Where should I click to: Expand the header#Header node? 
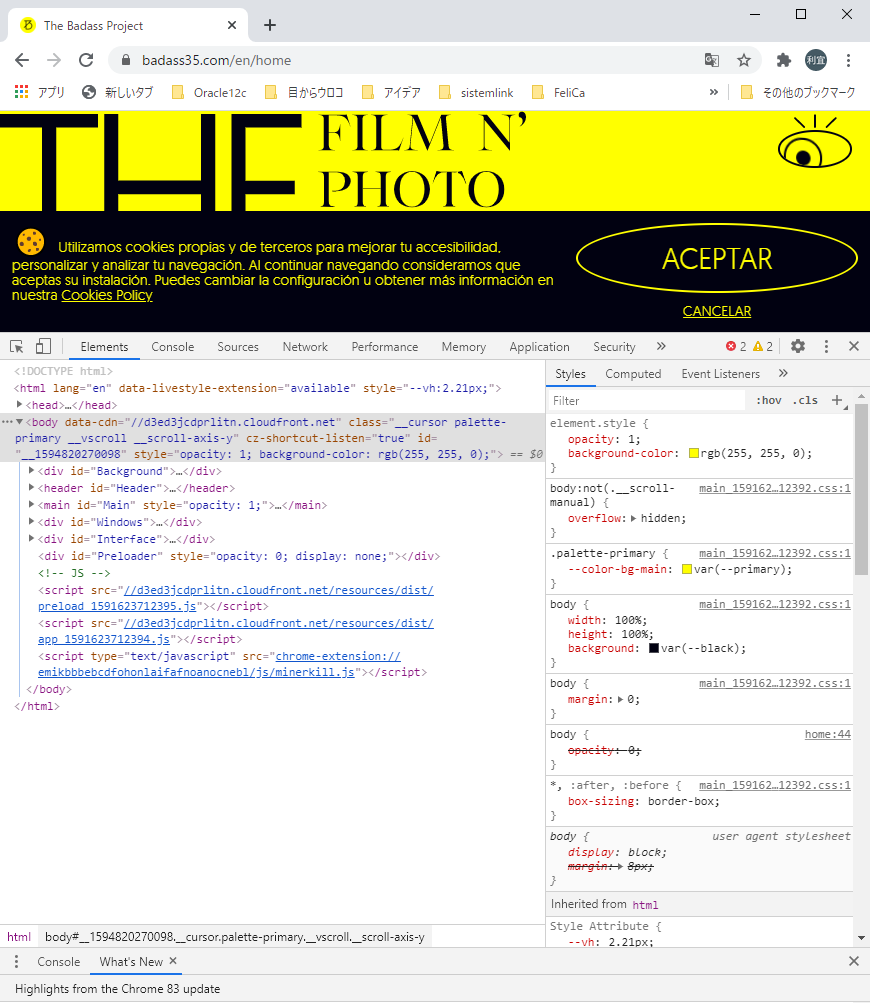click(31, 487)
